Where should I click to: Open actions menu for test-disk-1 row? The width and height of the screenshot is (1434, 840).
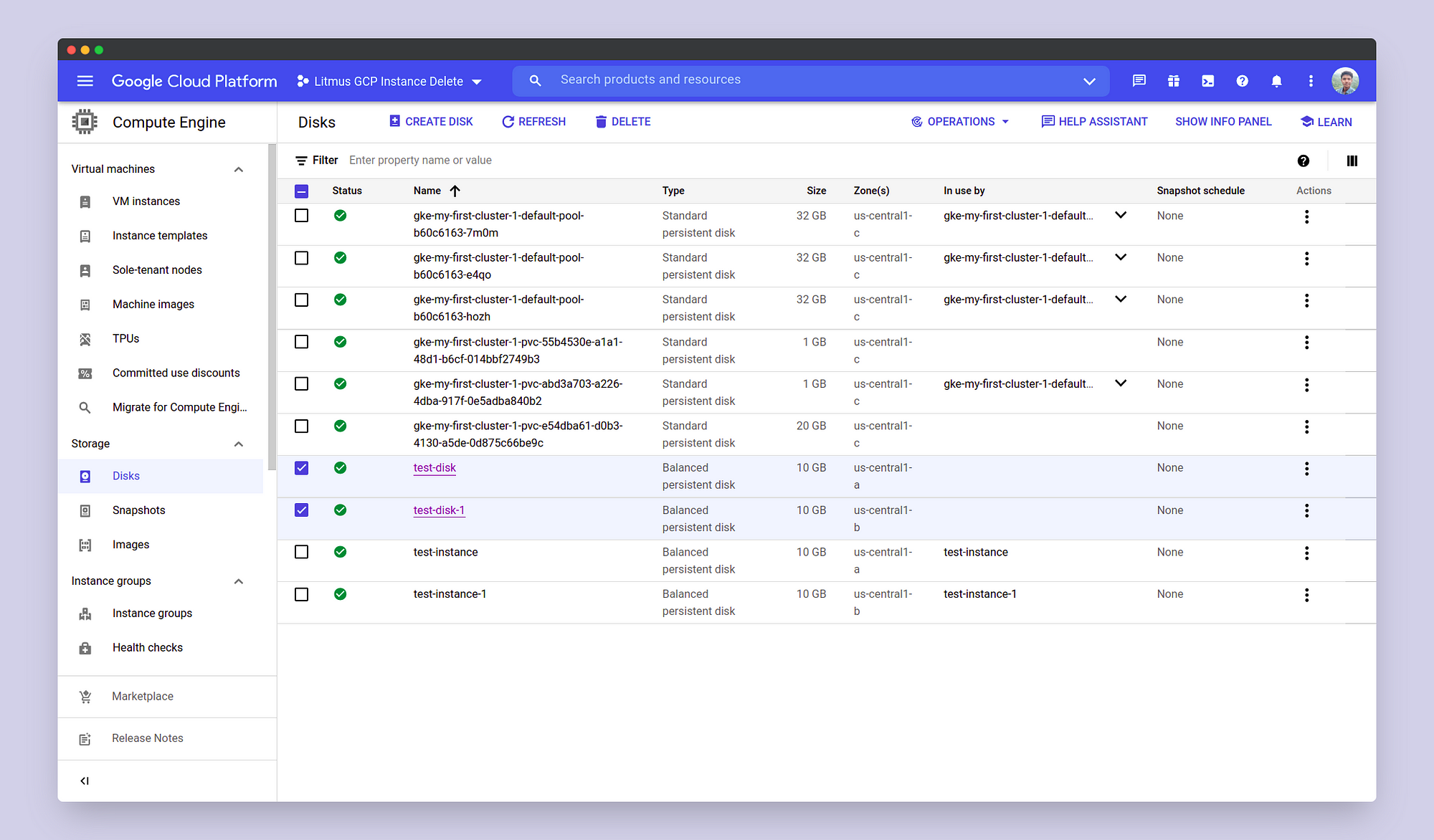[x=1306, y=511]
